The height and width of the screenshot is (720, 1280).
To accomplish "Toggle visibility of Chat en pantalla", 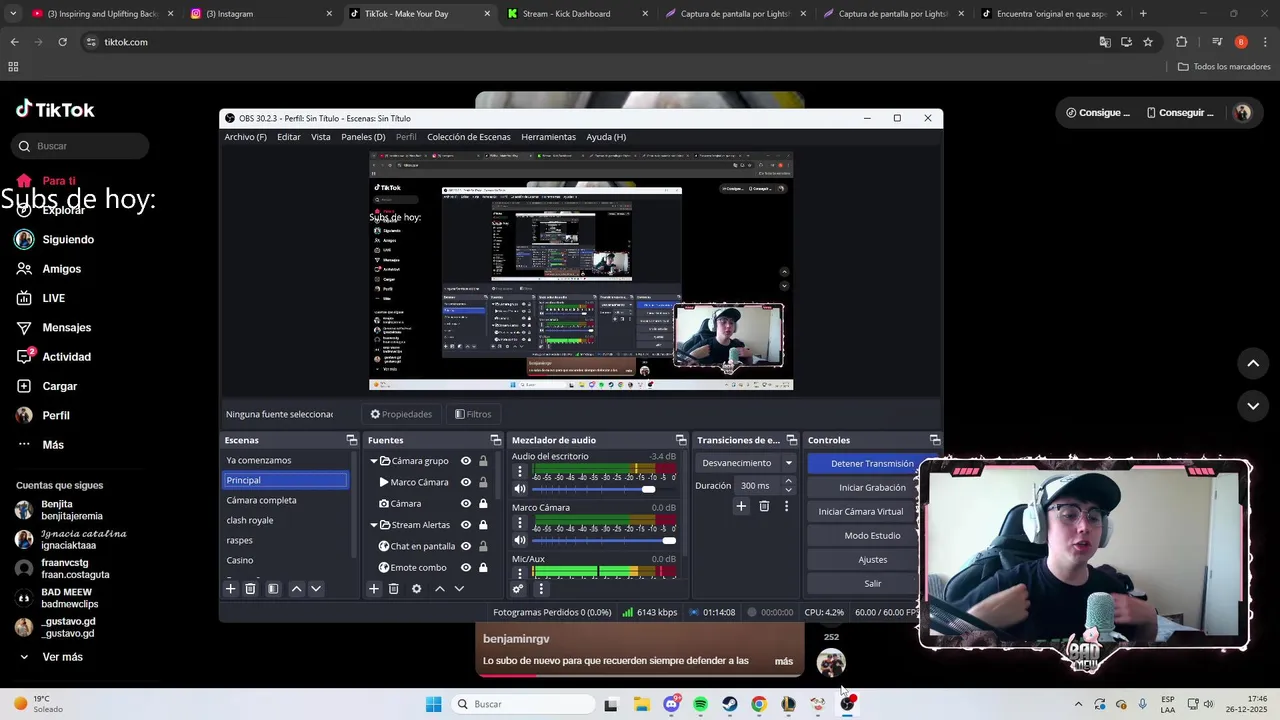I will tap(466, 546).
